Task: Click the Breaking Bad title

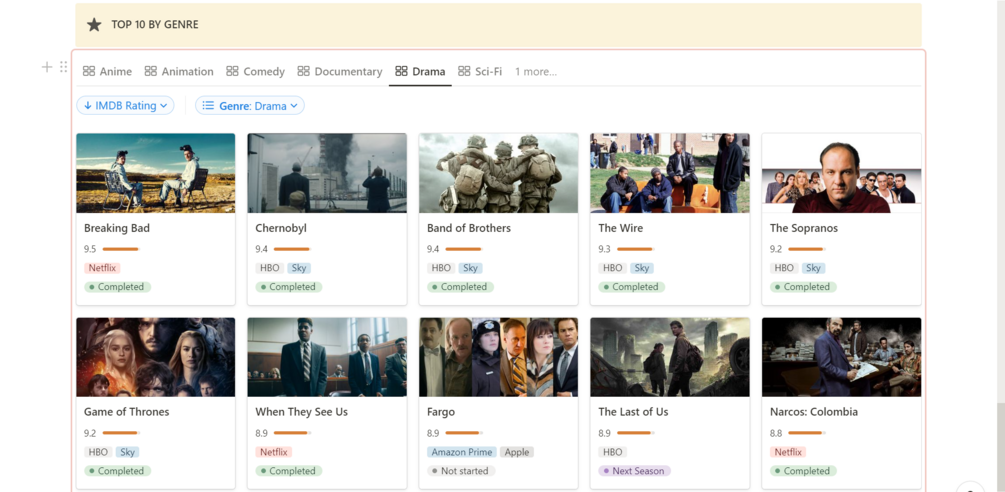Action: pos(117,228)
